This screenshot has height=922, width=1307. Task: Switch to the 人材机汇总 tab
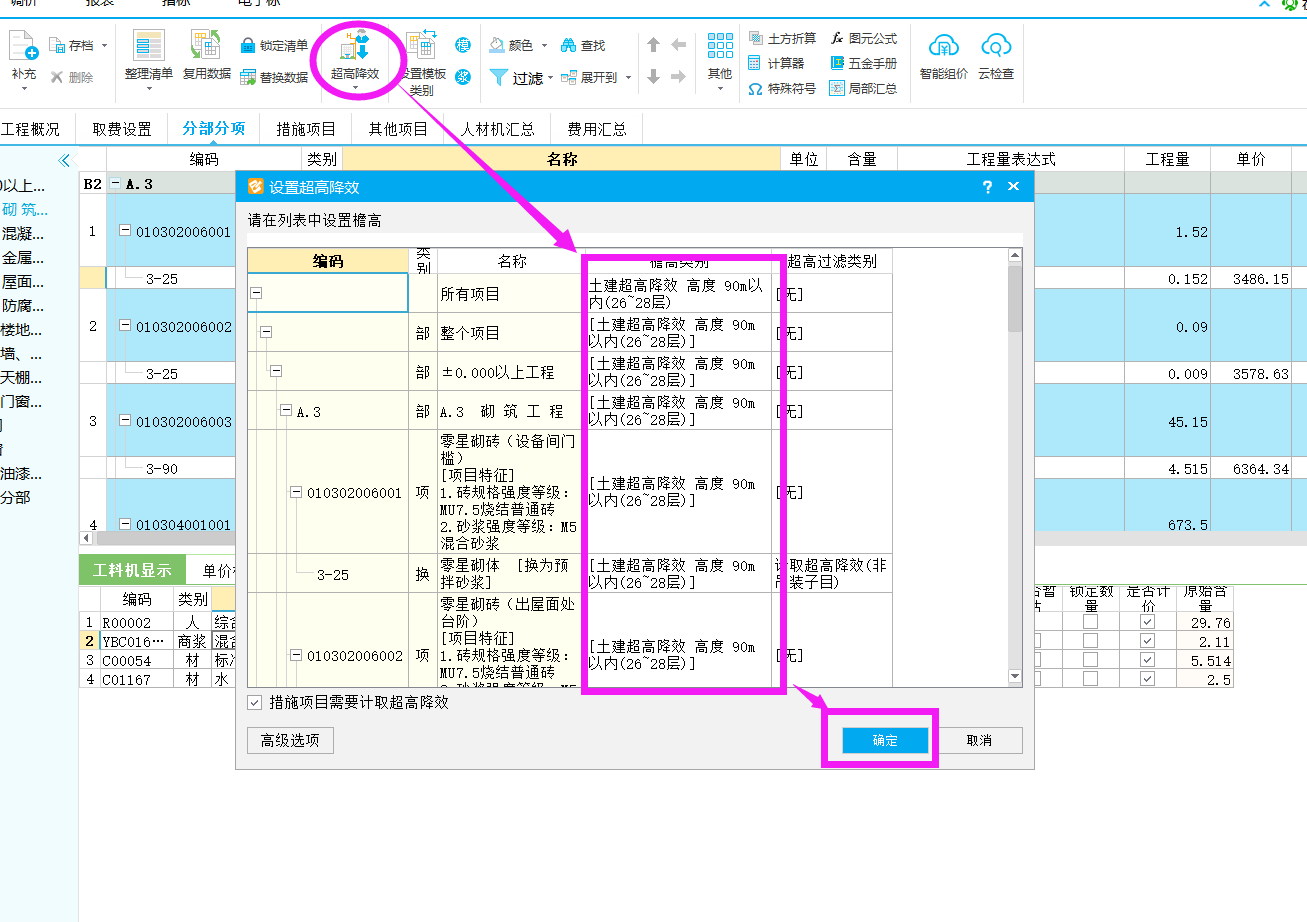497,129
